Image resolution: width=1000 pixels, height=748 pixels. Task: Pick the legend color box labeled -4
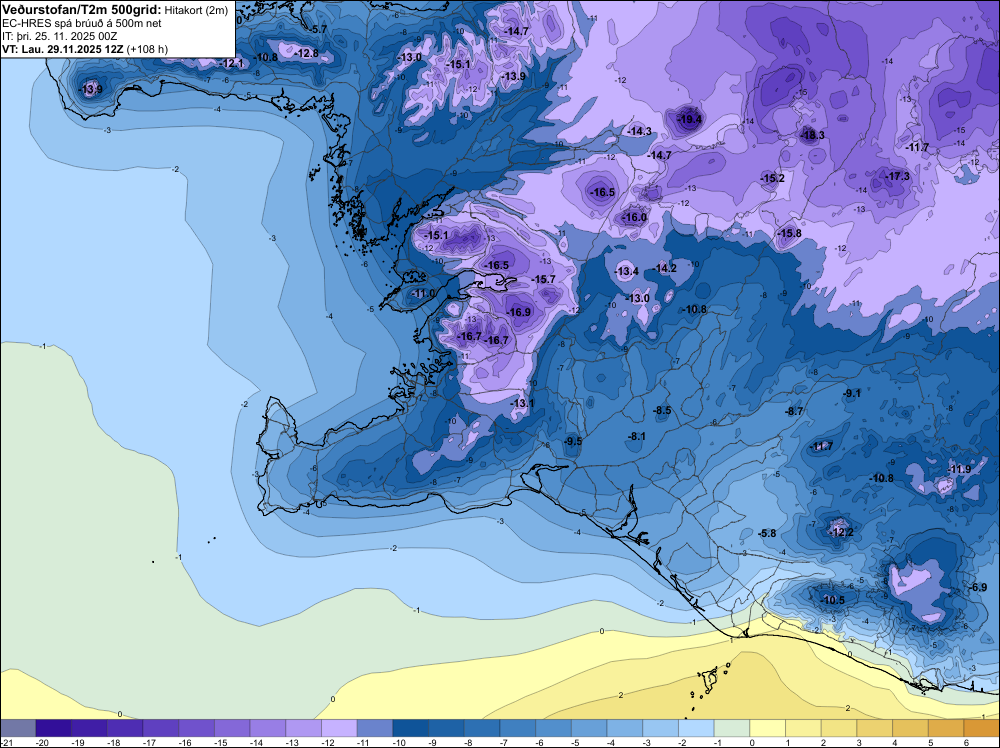point(625,728)
